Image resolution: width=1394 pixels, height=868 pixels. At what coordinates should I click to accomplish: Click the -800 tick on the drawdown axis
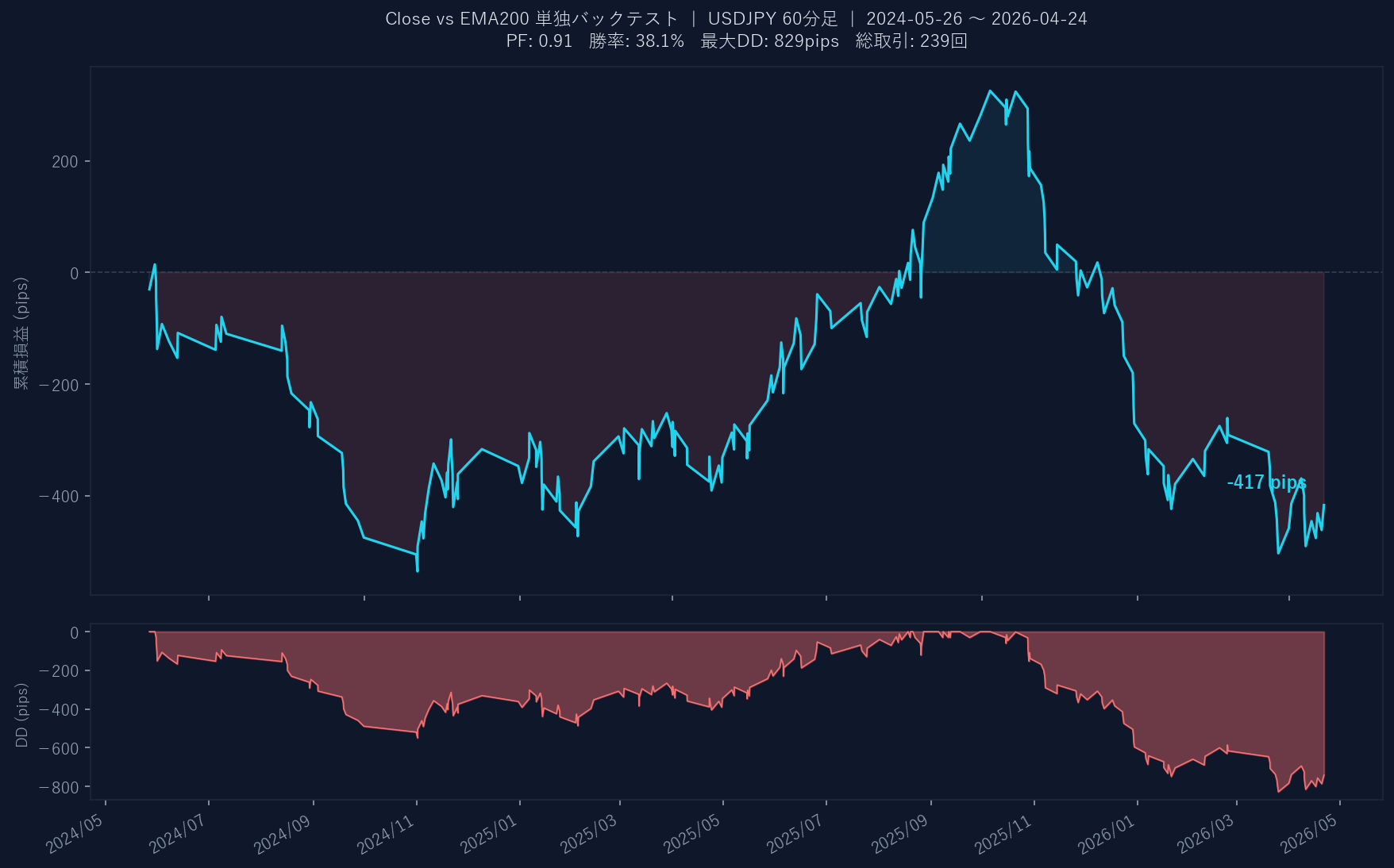[x=59, y=787]
